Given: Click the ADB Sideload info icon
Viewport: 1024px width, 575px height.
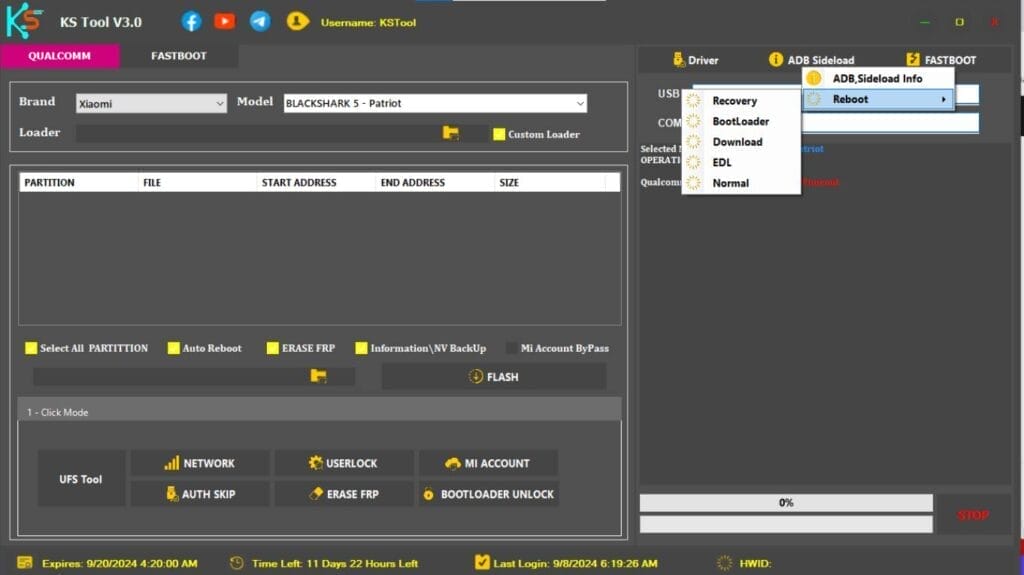Looking at the screenshot, I should point(775,59).
